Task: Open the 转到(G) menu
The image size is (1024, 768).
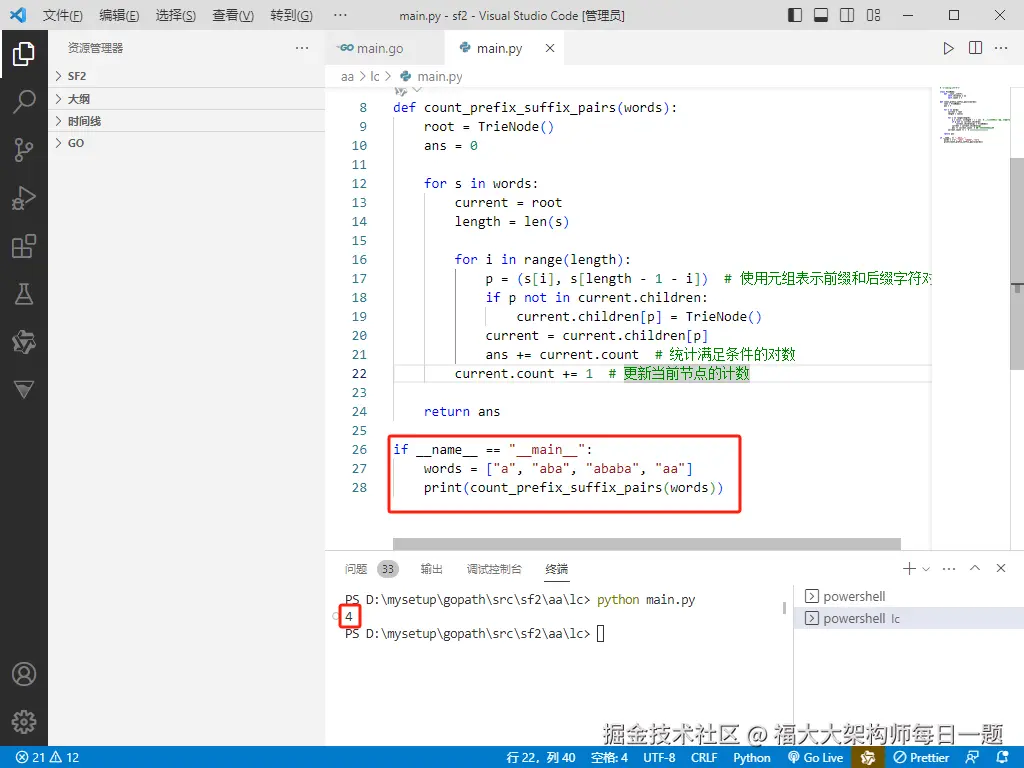Action: (x=291, y=15)
